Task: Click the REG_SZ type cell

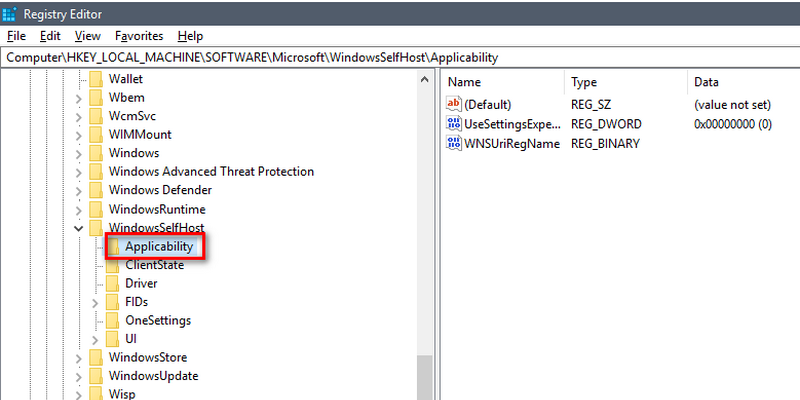Action: 591,105
